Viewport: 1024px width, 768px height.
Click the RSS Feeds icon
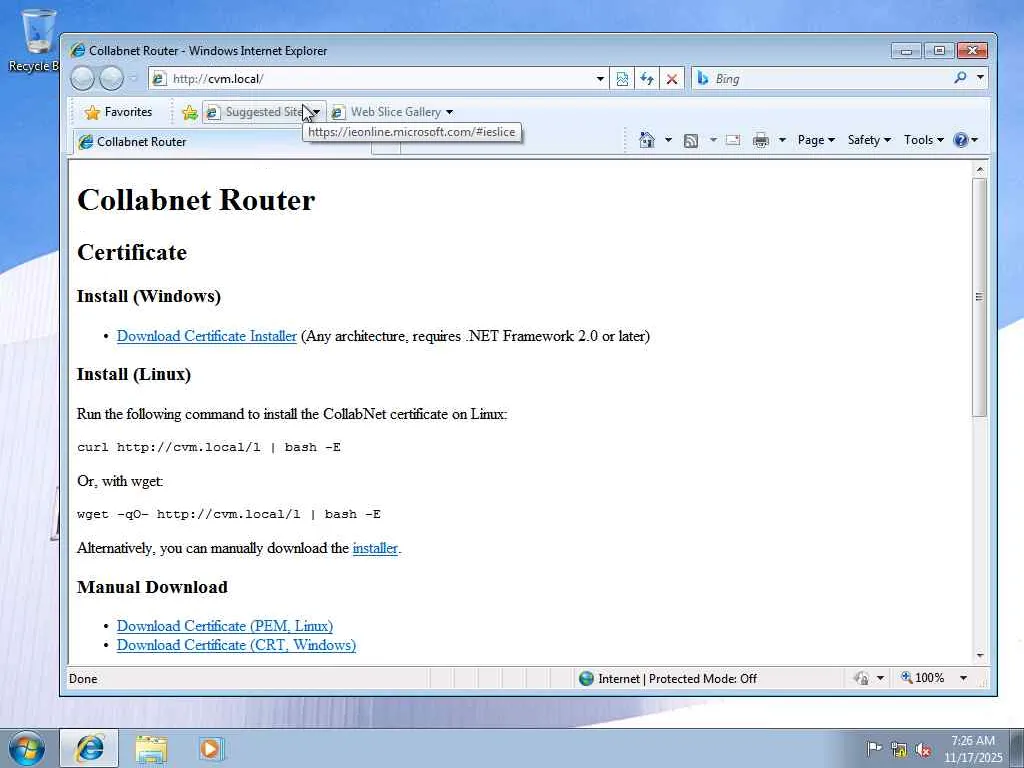point(691,140)
